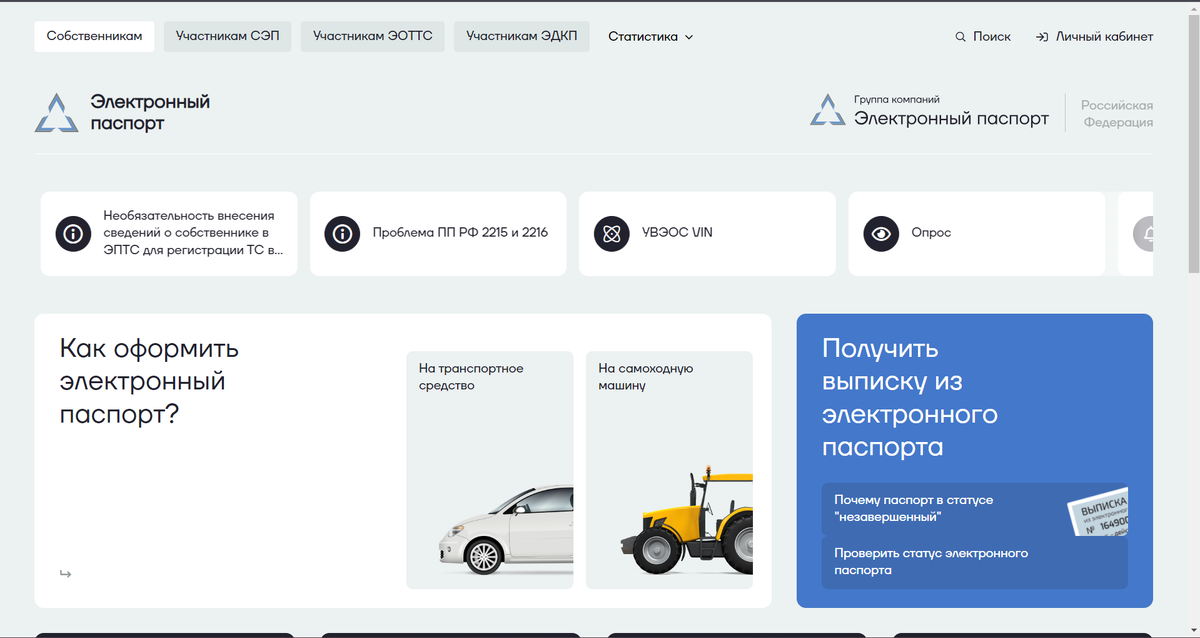The width and height of the screenshot is (1200, 638).
Task: Click info icon on Проблема ПП РФ card
Action: pyautogui.click(x=342, y=234)
